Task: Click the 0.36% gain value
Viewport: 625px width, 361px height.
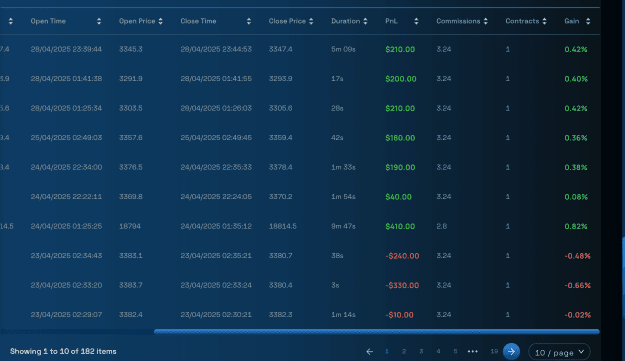Action: point(576,138)
